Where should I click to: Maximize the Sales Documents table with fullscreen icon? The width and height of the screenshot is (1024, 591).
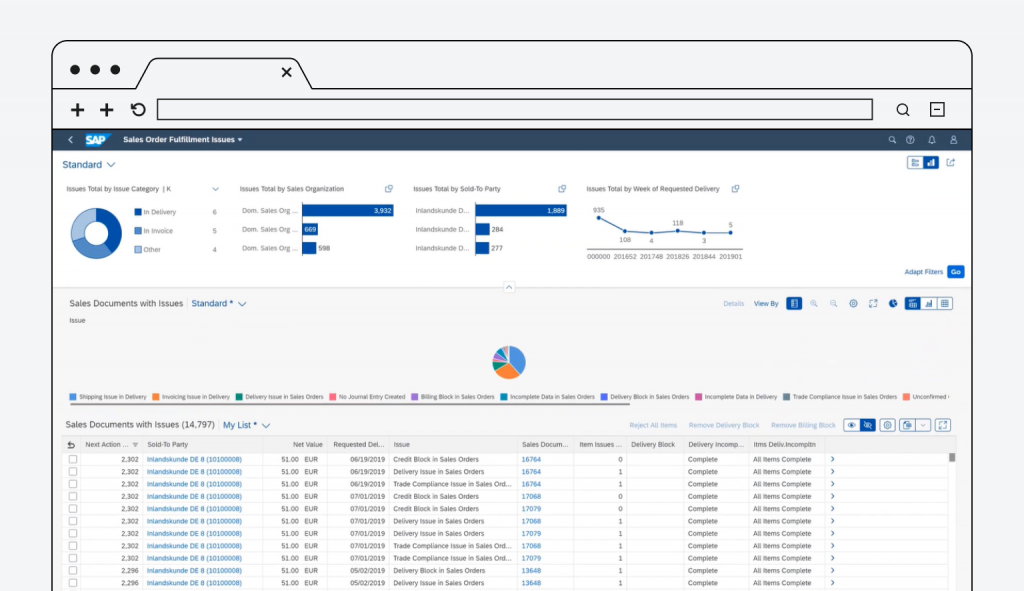942,425
